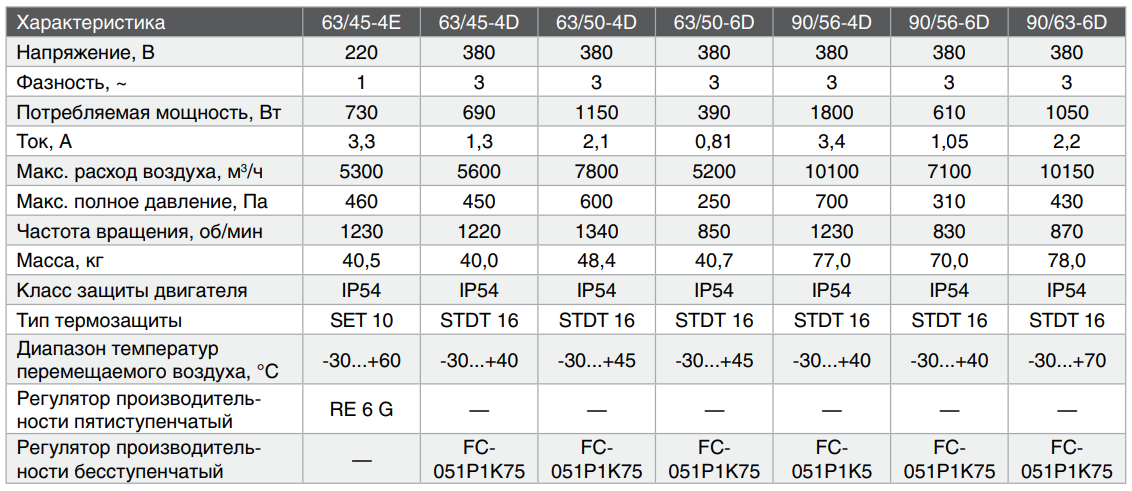Select the 63/45-4E column header
The width and height of the screenshot is (1132, 491).
(361, 22)
